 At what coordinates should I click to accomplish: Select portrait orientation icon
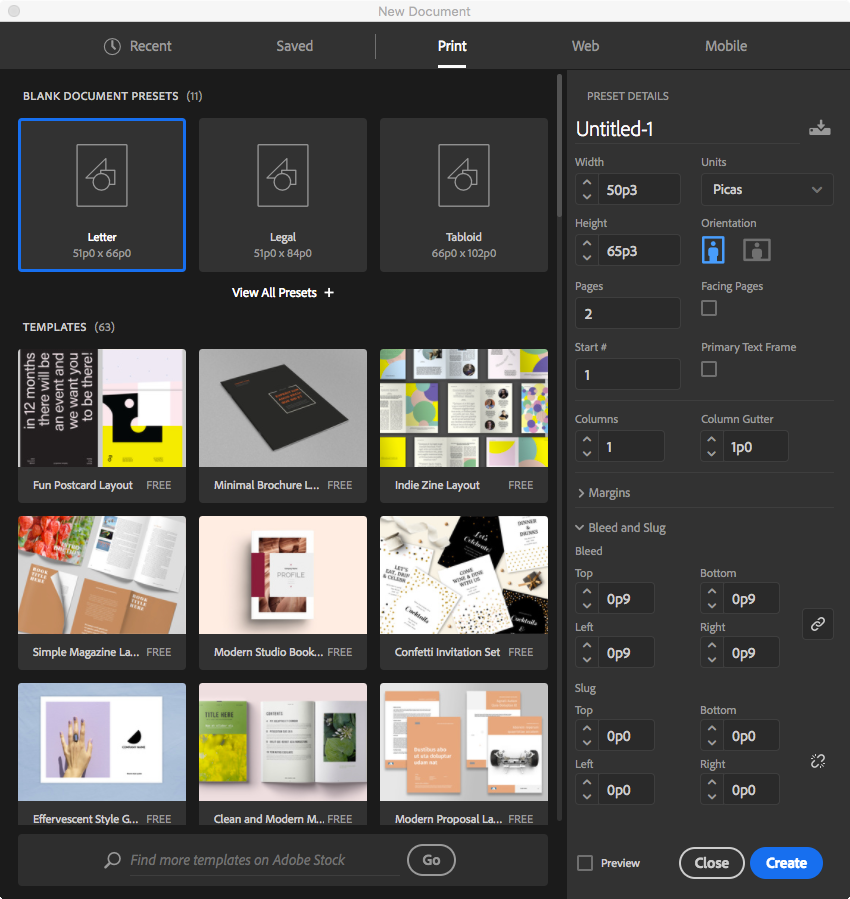pos(713,250)
